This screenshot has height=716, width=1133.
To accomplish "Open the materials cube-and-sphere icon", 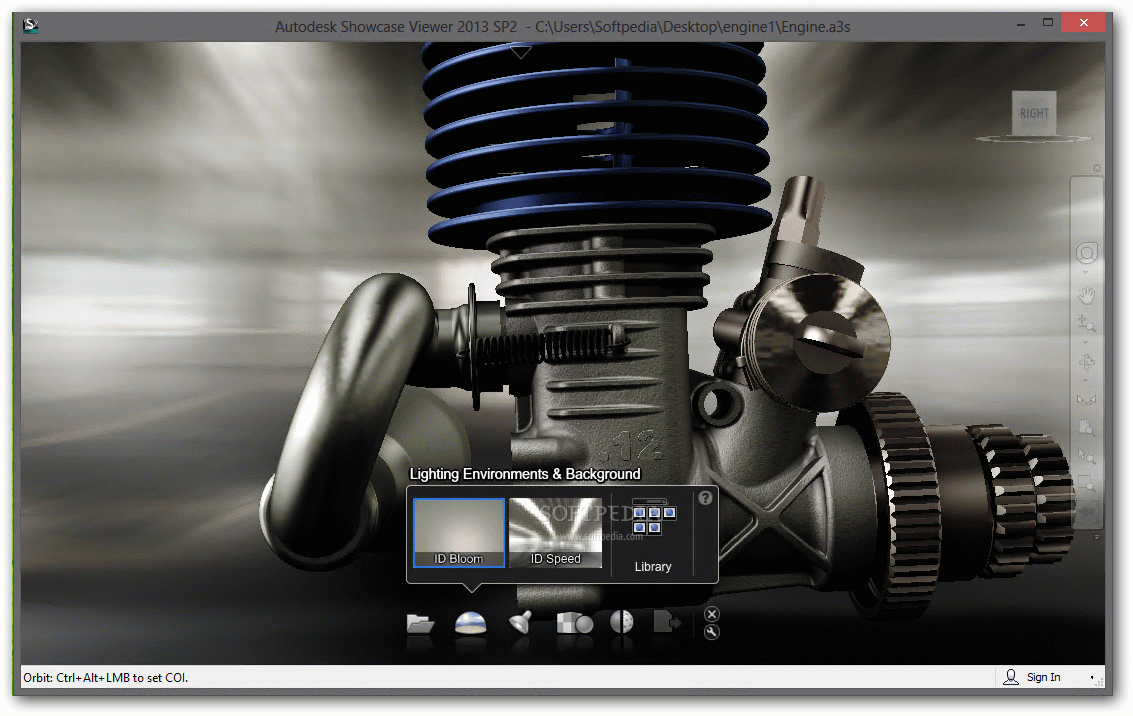I will (x=574, y=623).
